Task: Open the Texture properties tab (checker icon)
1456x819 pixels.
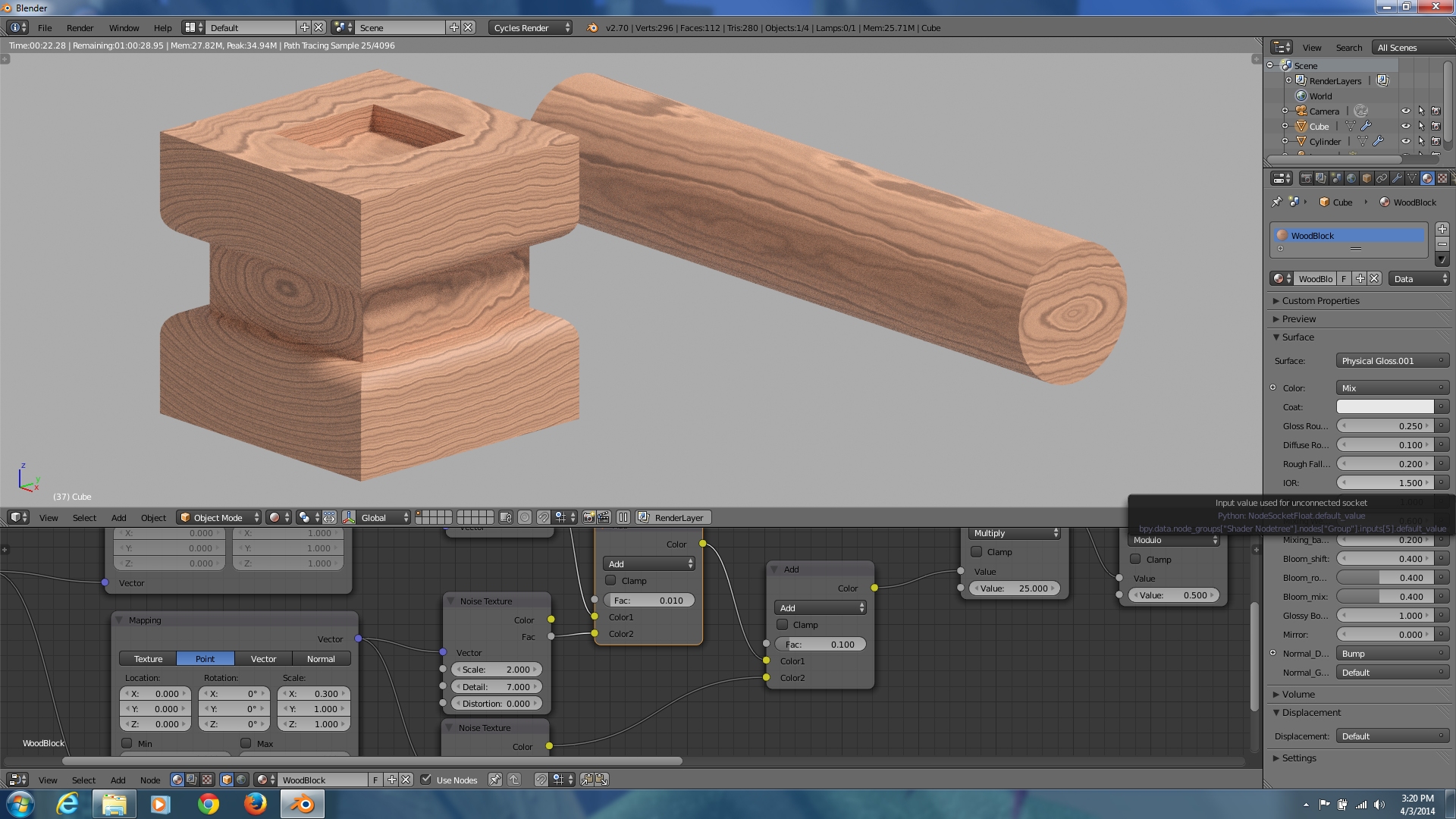Action: coord(1442,178)
